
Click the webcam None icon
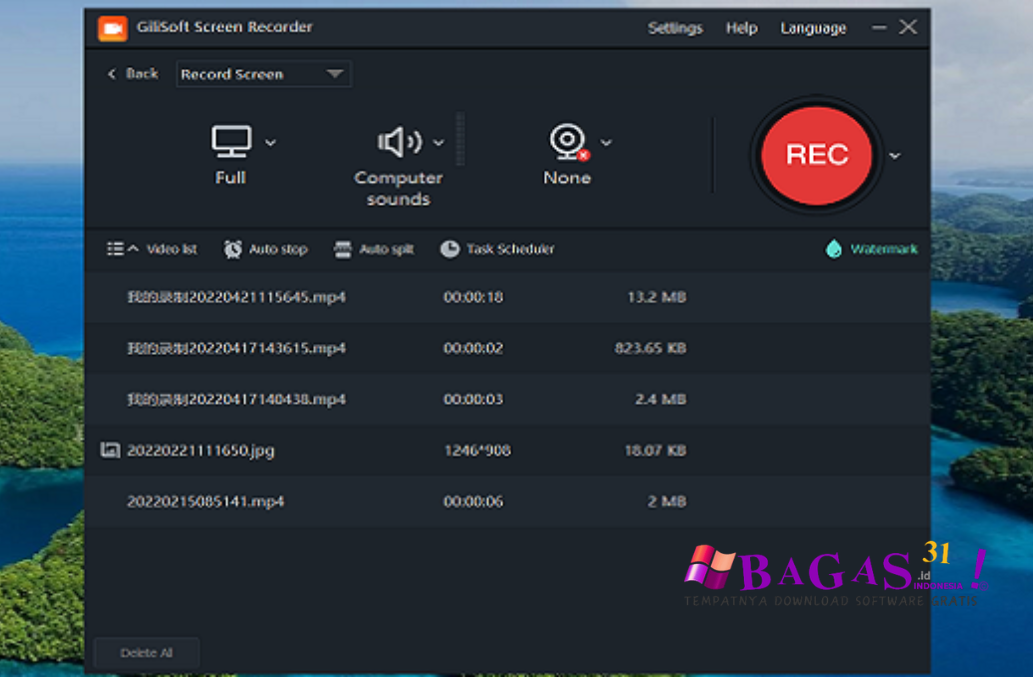[x=569, y=142]
